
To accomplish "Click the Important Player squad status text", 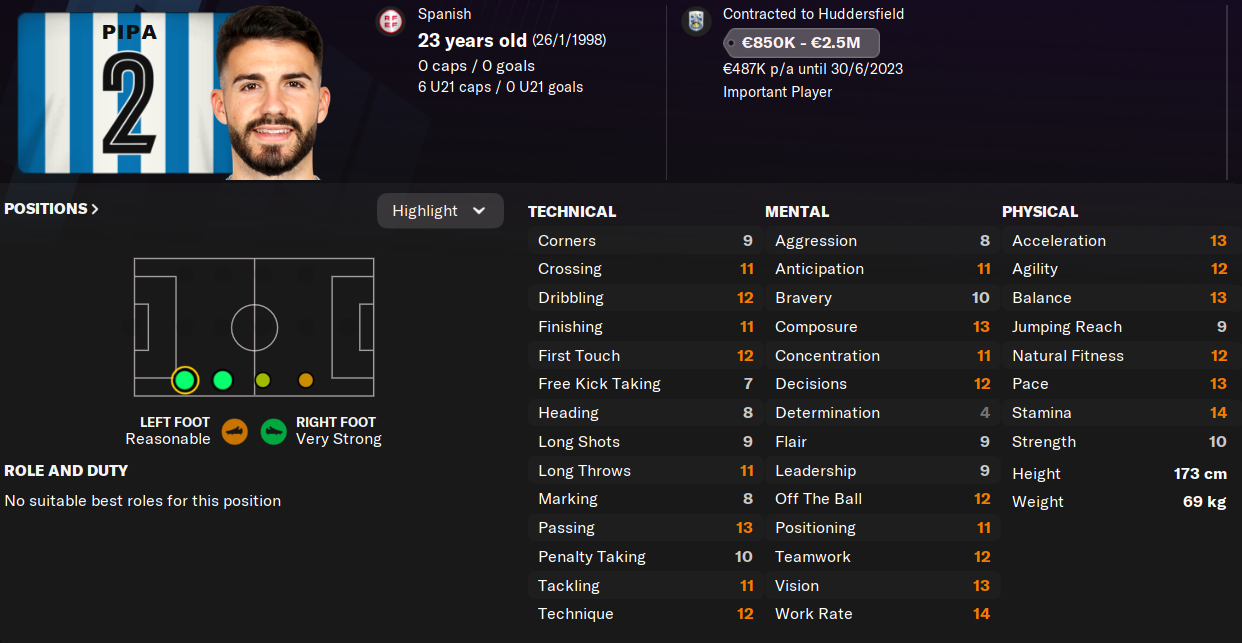I will click(x=777, y=92).
